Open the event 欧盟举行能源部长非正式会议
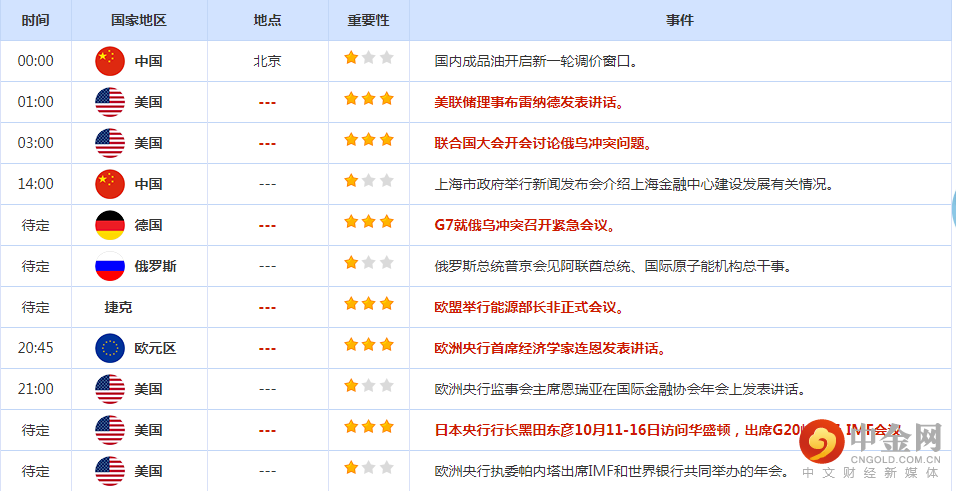The width and height of the screenshot is (956, 491). pyautogui.click(x=529, y=307)
